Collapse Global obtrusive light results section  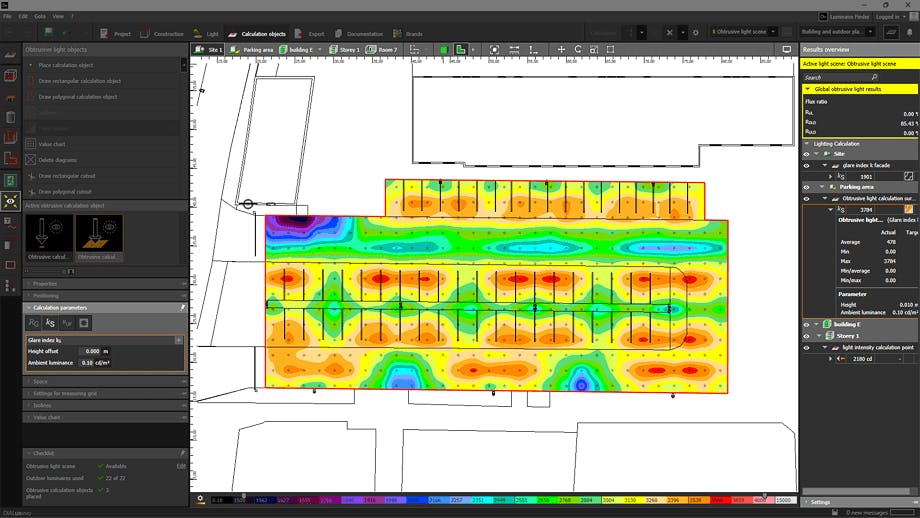pyautogui.click(x=808, y=89)
